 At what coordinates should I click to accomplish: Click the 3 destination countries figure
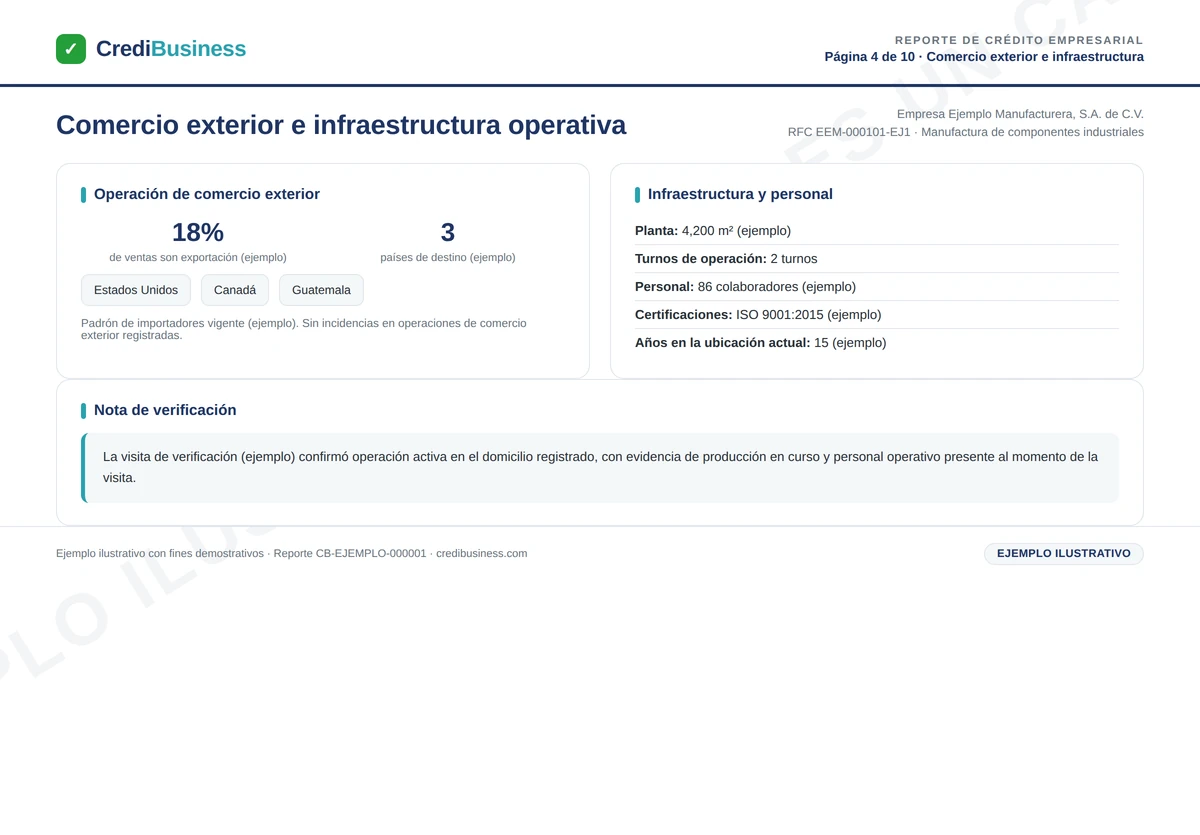[x=448, y=232]
